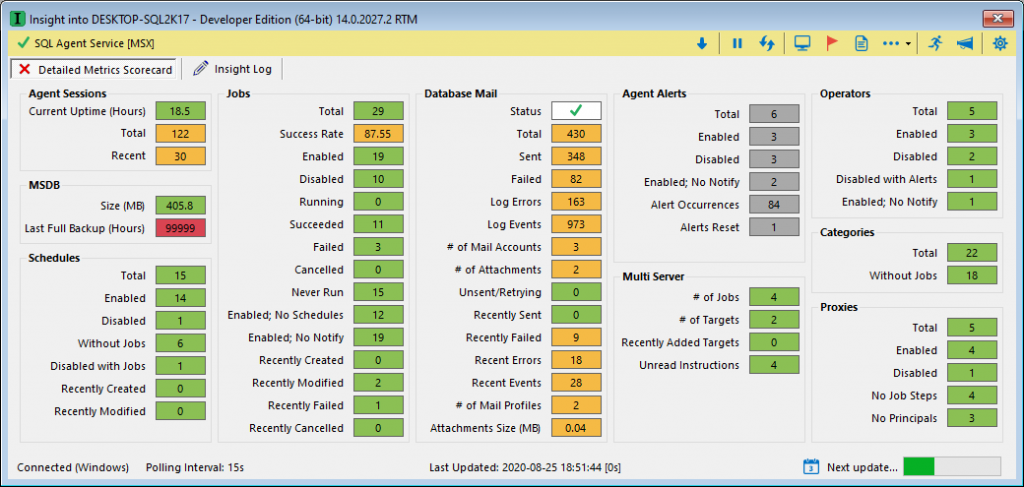This screenshot has width=1024, height=487.
Task: Click the Polling Interval: 15s status text
Action: [195, 467]
